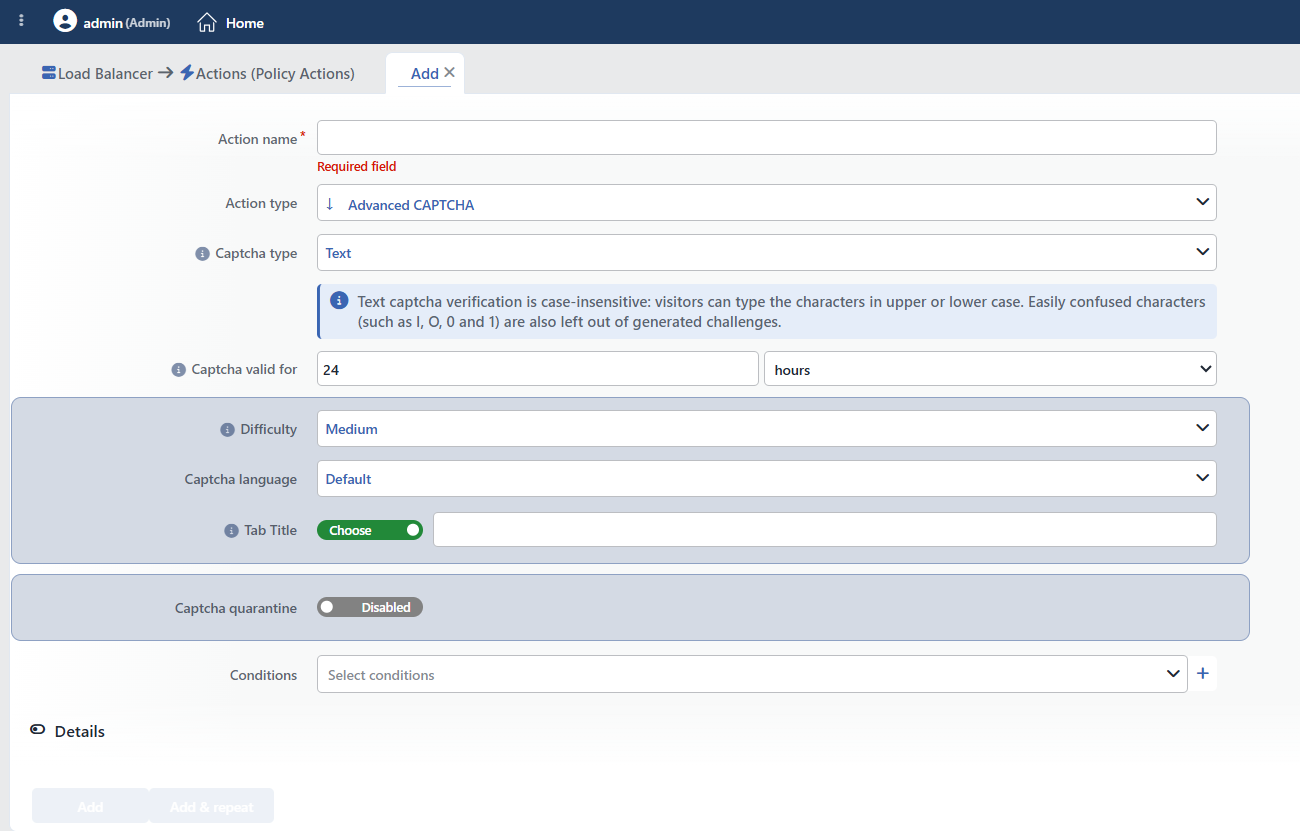The width and height of the screenshot is (1300, 831).
Task: Open the Action type dropdown
Action: 767,203
